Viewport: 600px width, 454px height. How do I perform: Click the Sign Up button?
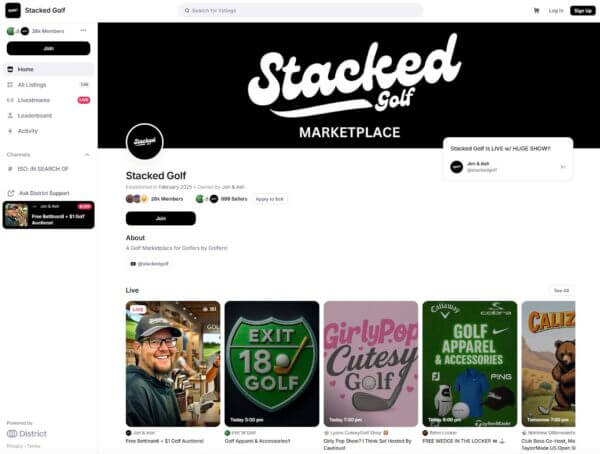click(583, 11)
